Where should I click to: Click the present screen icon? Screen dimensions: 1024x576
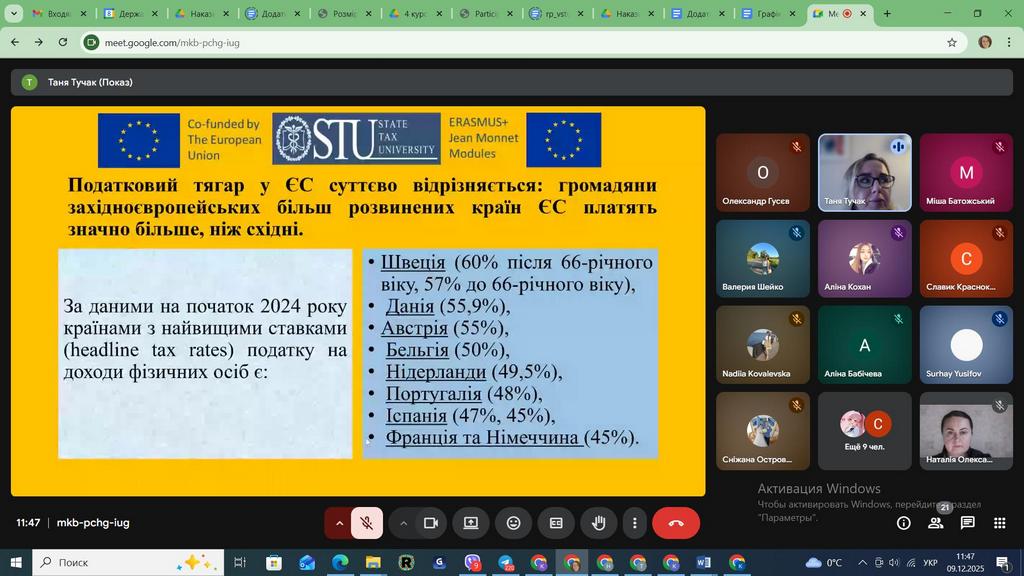470,523
